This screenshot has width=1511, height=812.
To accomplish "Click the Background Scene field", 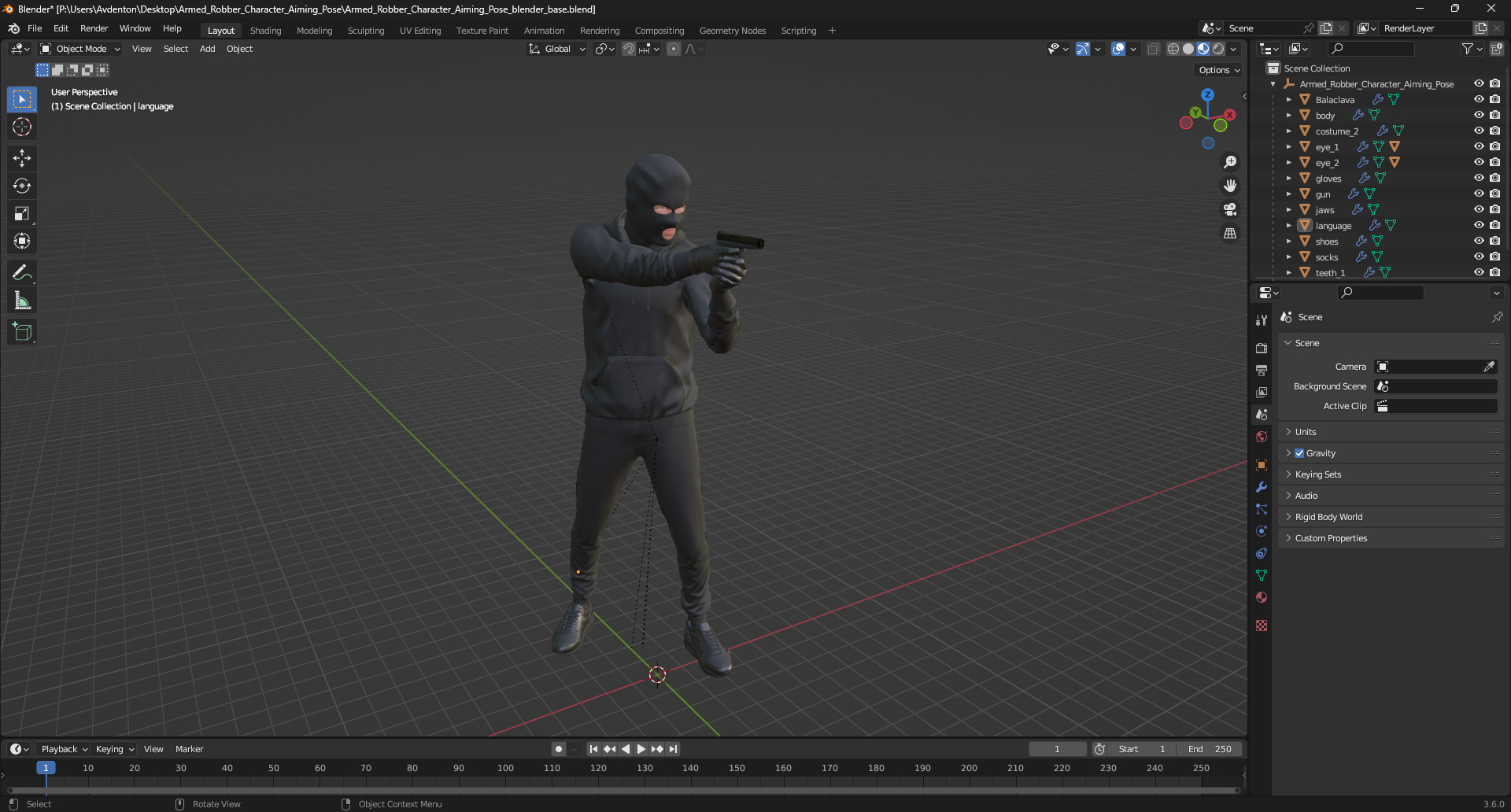I will pos(1435,386).
